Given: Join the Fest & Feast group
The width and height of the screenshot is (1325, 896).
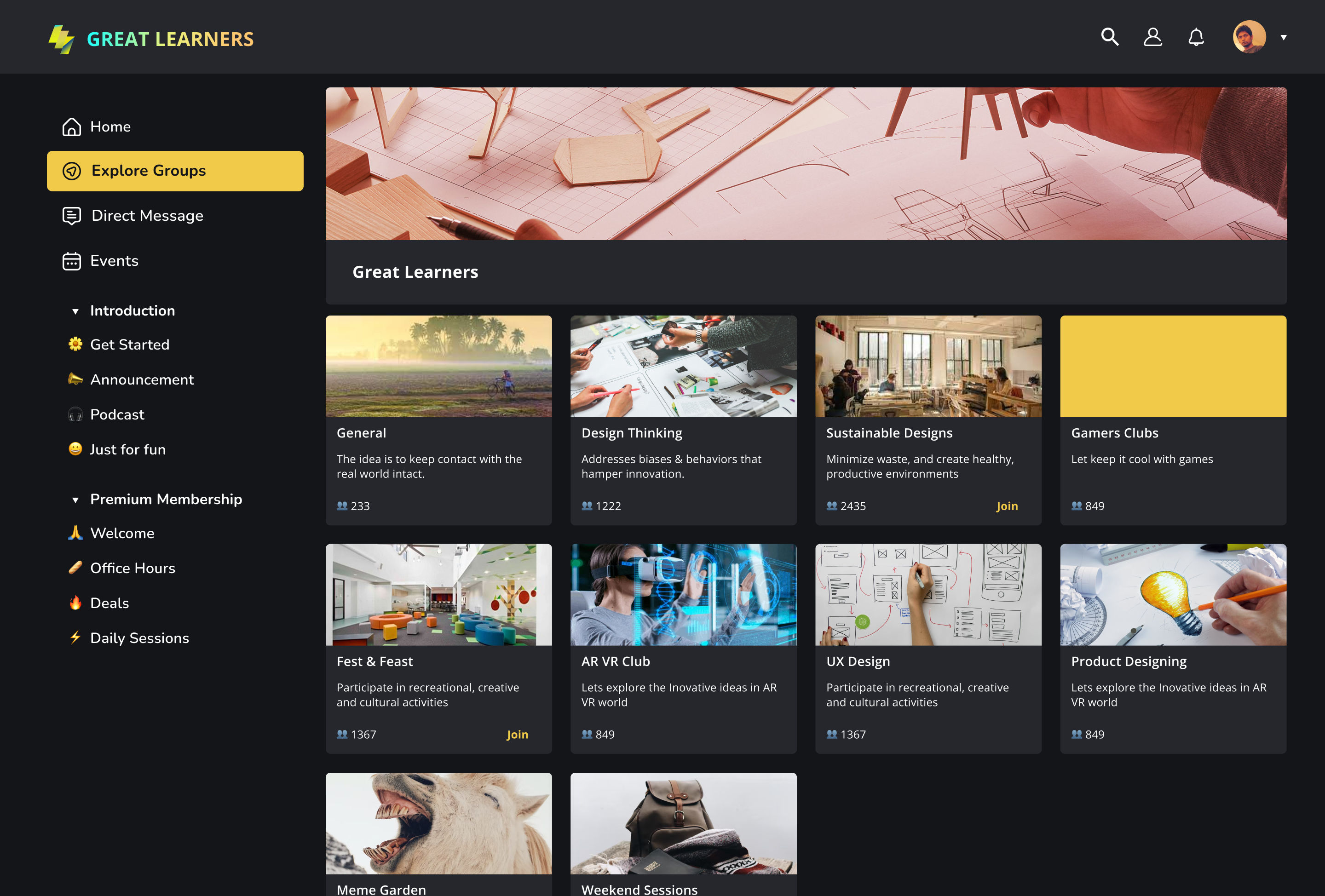Looking at the screenshot, I should pyautogui.click(x=517, y=735).
